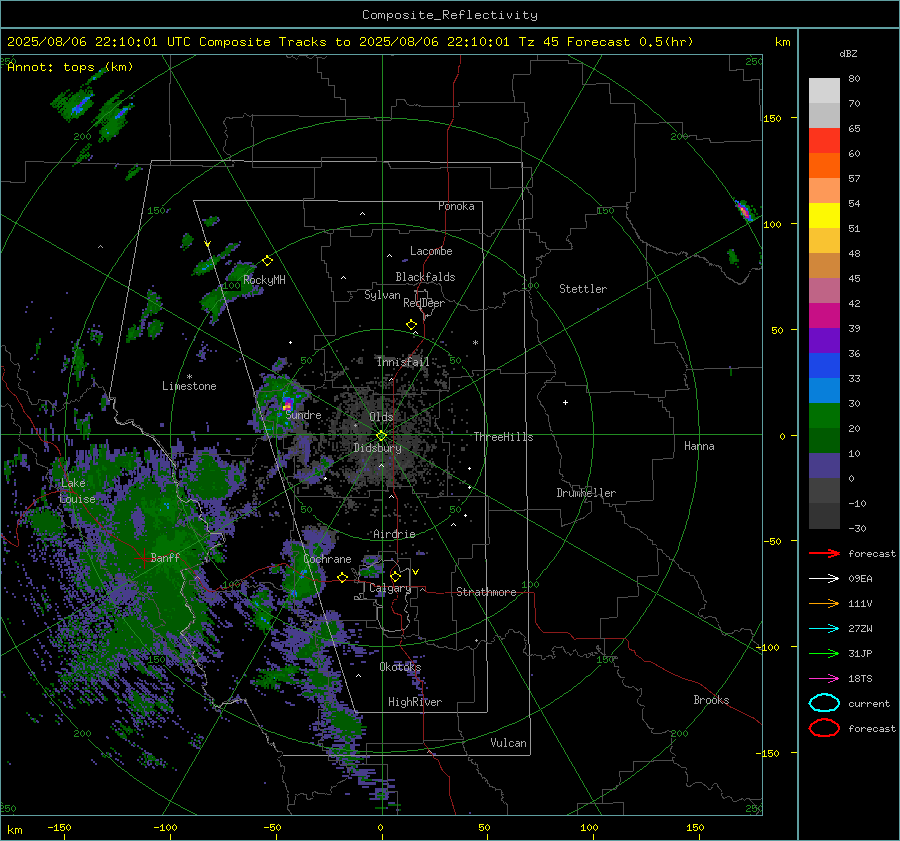Click the yellow diamond marker above Calgary
The image size is (900, 841).
point(395,576)
